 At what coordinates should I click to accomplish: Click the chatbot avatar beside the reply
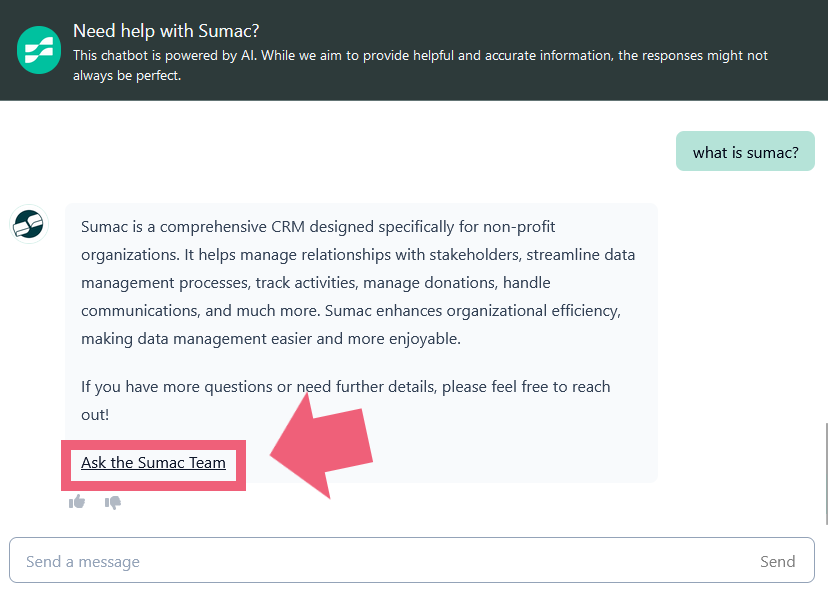[29, 224]
